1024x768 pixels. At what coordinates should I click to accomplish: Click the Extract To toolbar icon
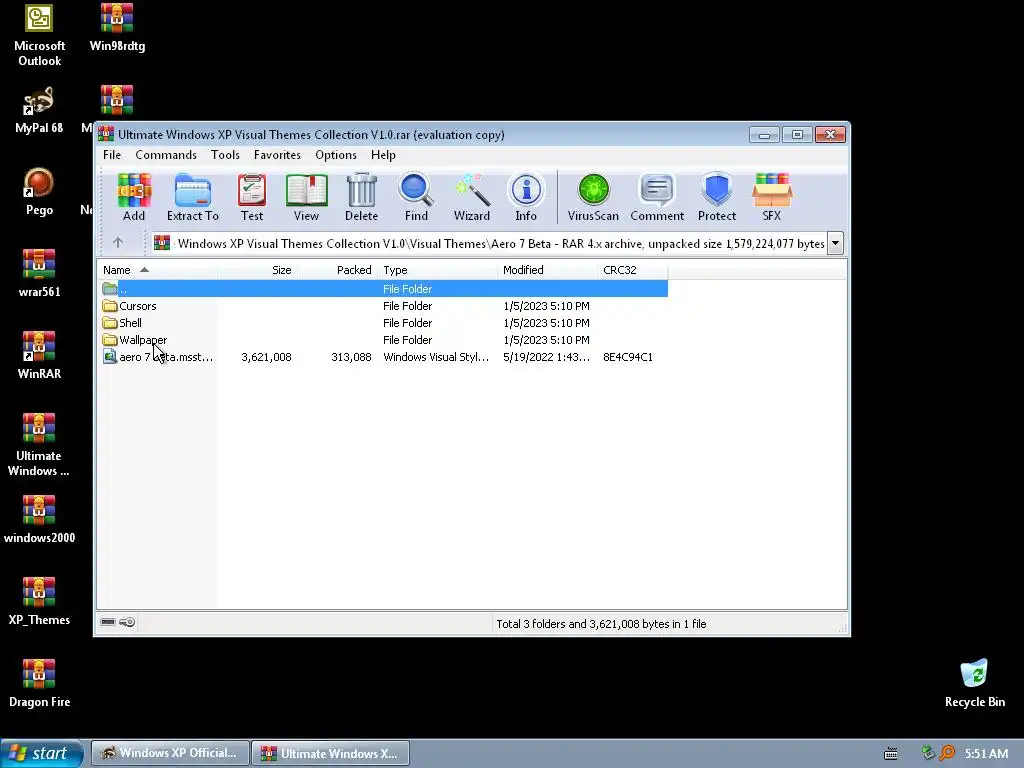[x=193, y=197]
